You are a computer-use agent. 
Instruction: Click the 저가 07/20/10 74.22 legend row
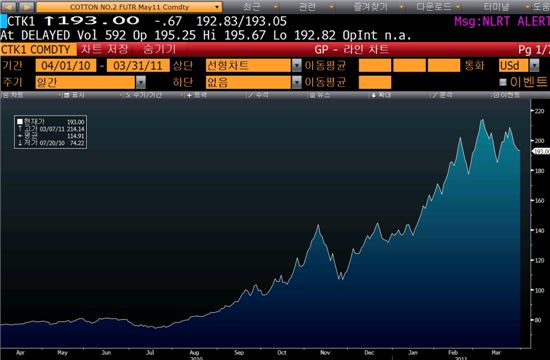coord(51,143)
